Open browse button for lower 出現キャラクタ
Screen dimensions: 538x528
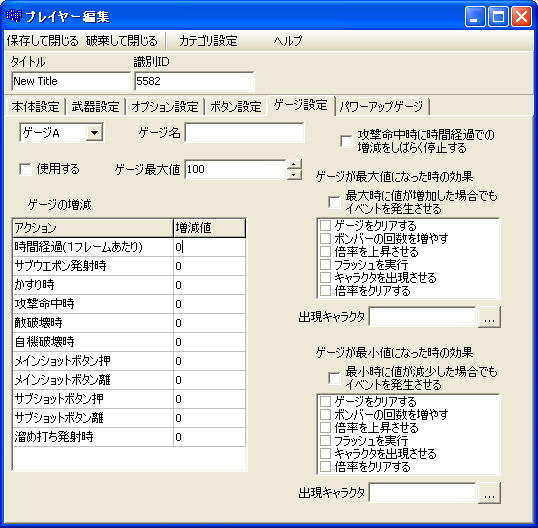tap(489, 493)
